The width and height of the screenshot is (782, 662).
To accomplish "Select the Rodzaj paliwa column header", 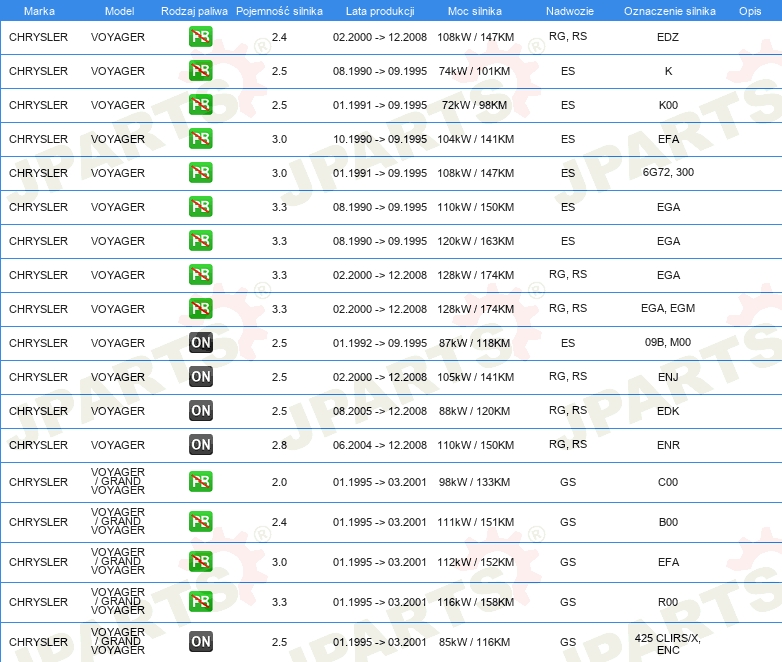I will (x=194, y=10).
